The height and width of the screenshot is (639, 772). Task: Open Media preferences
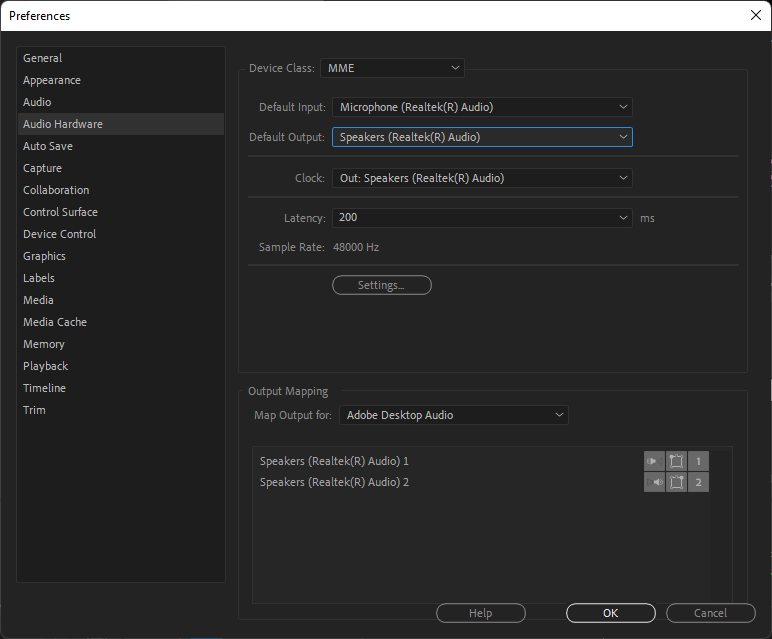[x=121, y=300]
